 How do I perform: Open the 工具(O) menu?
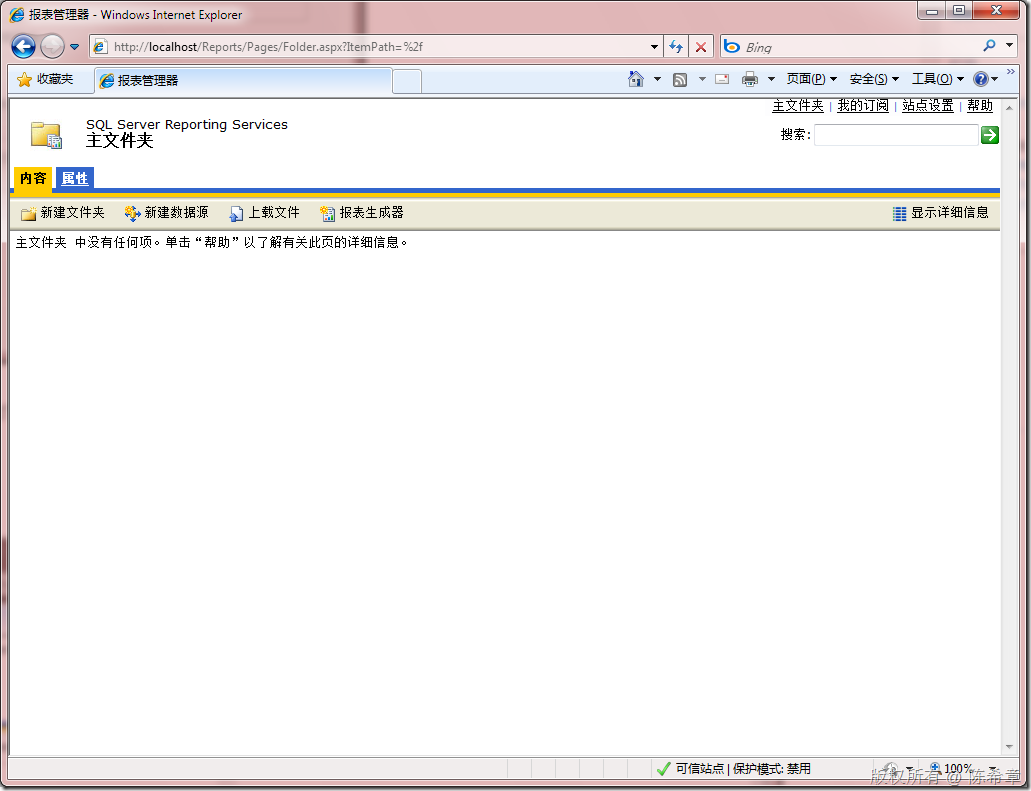938,80
